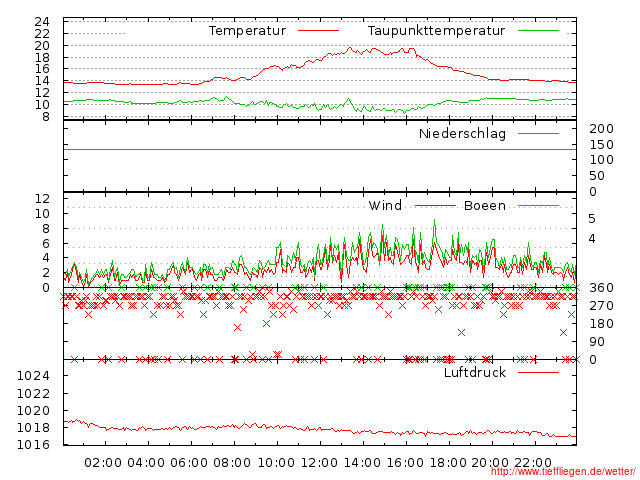Click the 12:00 time axis label
640x480 pixels.
319,463
